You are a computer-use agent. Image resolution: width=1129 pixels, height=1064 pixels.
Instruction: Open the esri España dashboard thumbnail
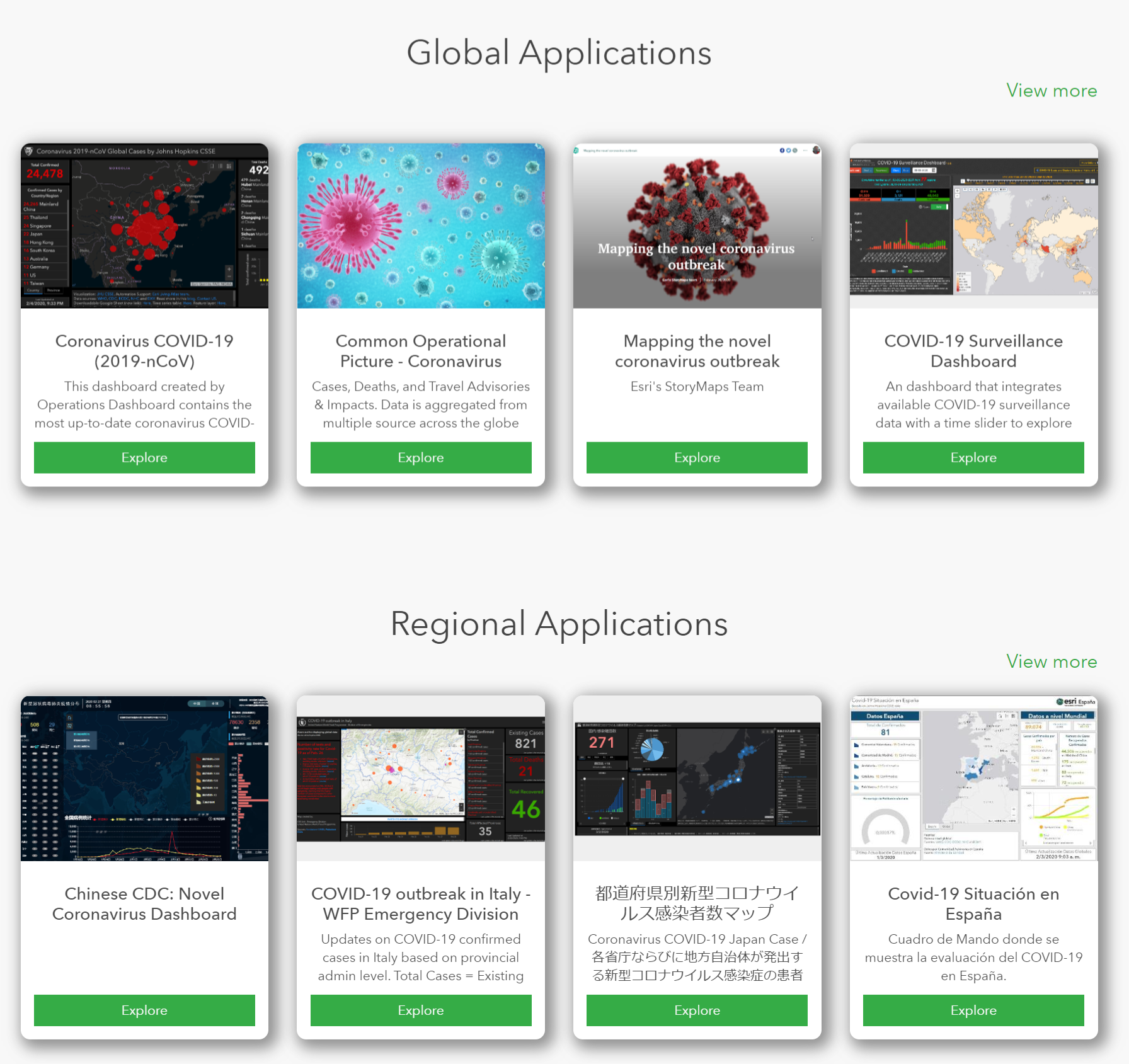coord(973,779)
